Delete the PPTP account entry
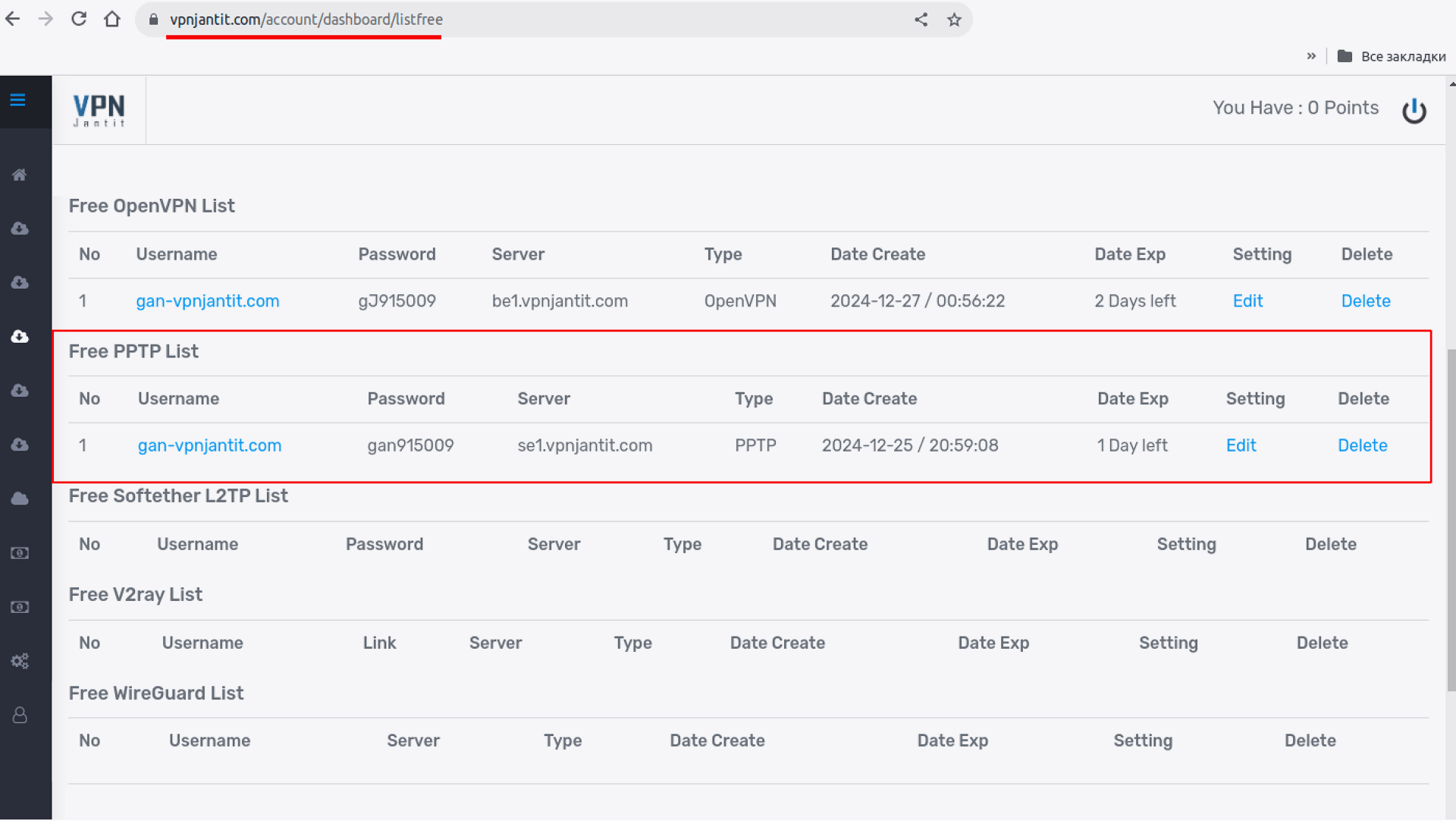Viewport: 1456px width, 821px height. tap(1362, 445)
